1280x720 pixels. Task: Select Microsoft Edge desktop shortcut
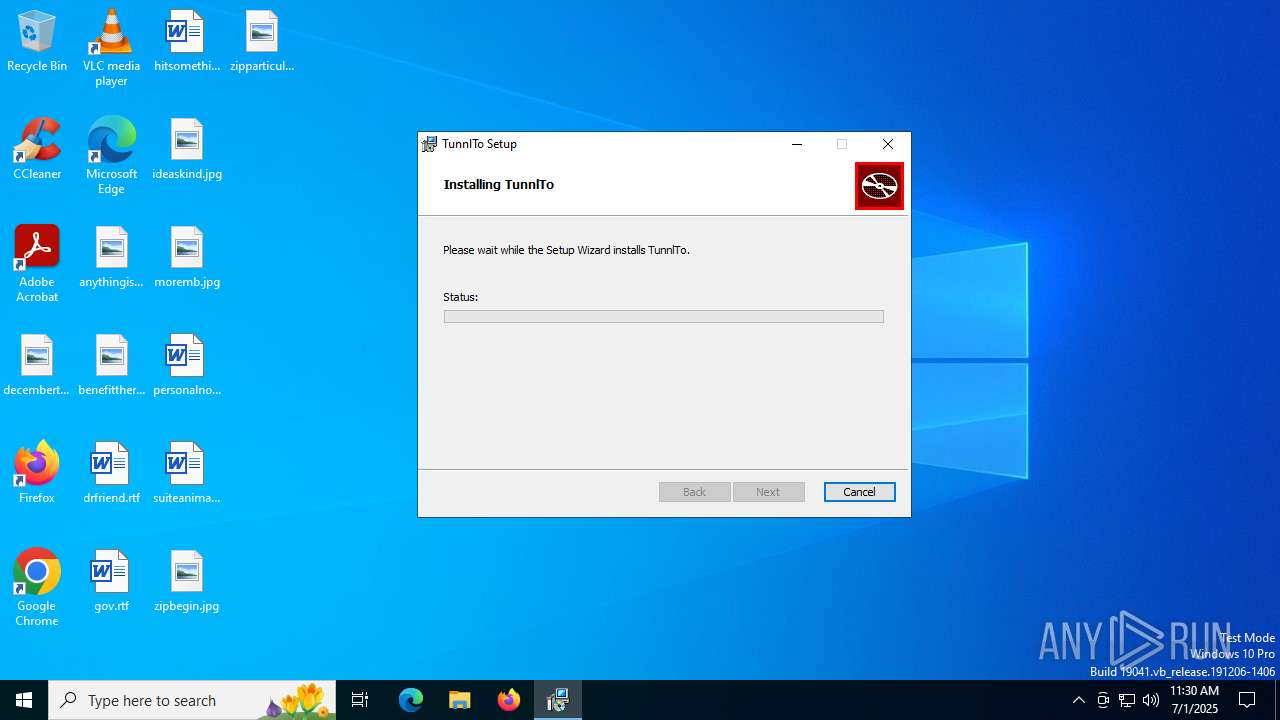tap(111, 156)
